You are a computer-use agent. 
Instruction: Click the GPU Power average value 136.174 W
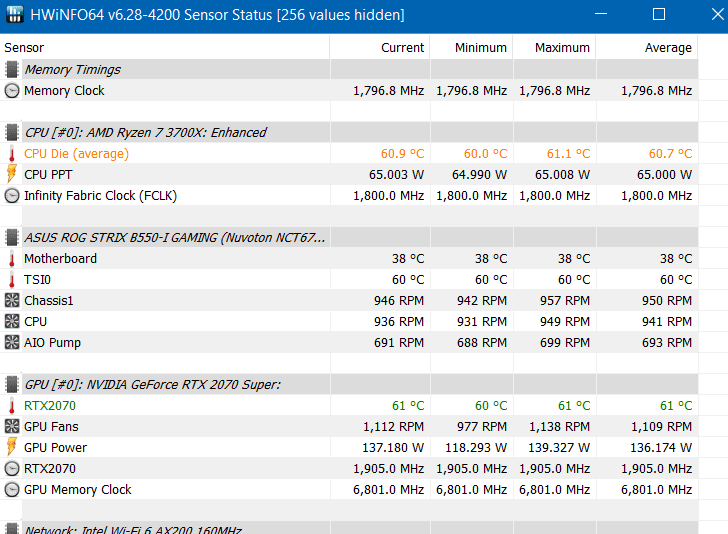tap(661, 448)
